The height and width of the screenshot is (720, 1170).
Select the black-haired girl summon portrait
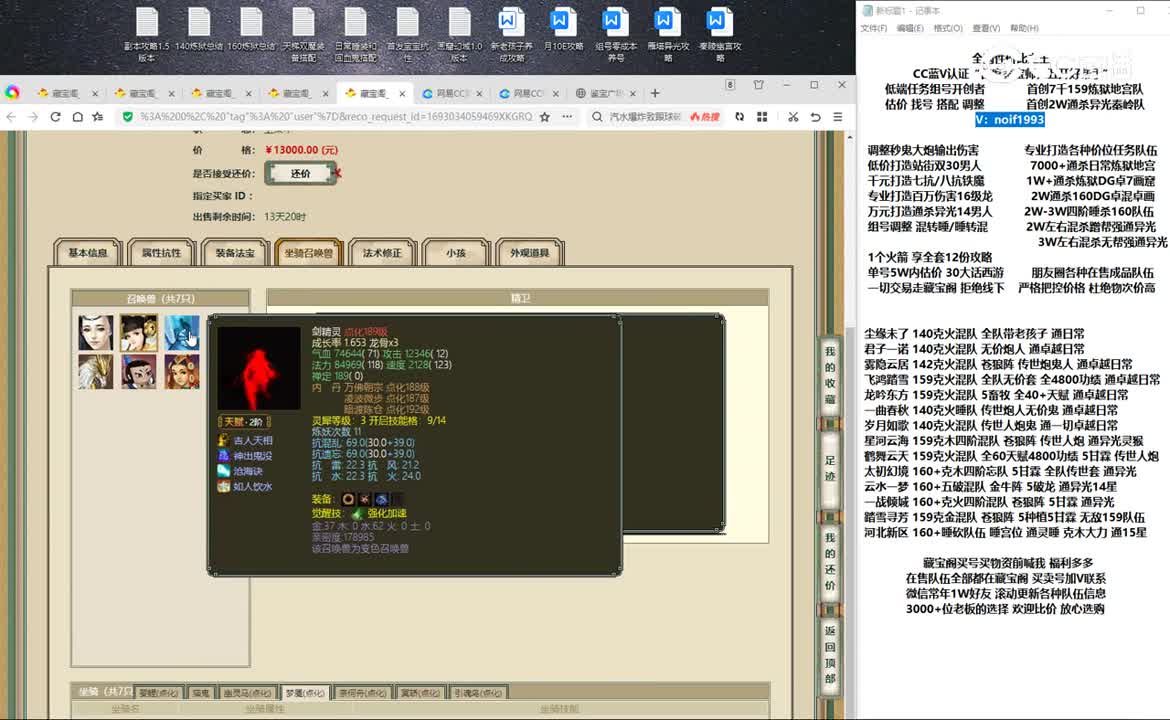(x=139, y=332)
